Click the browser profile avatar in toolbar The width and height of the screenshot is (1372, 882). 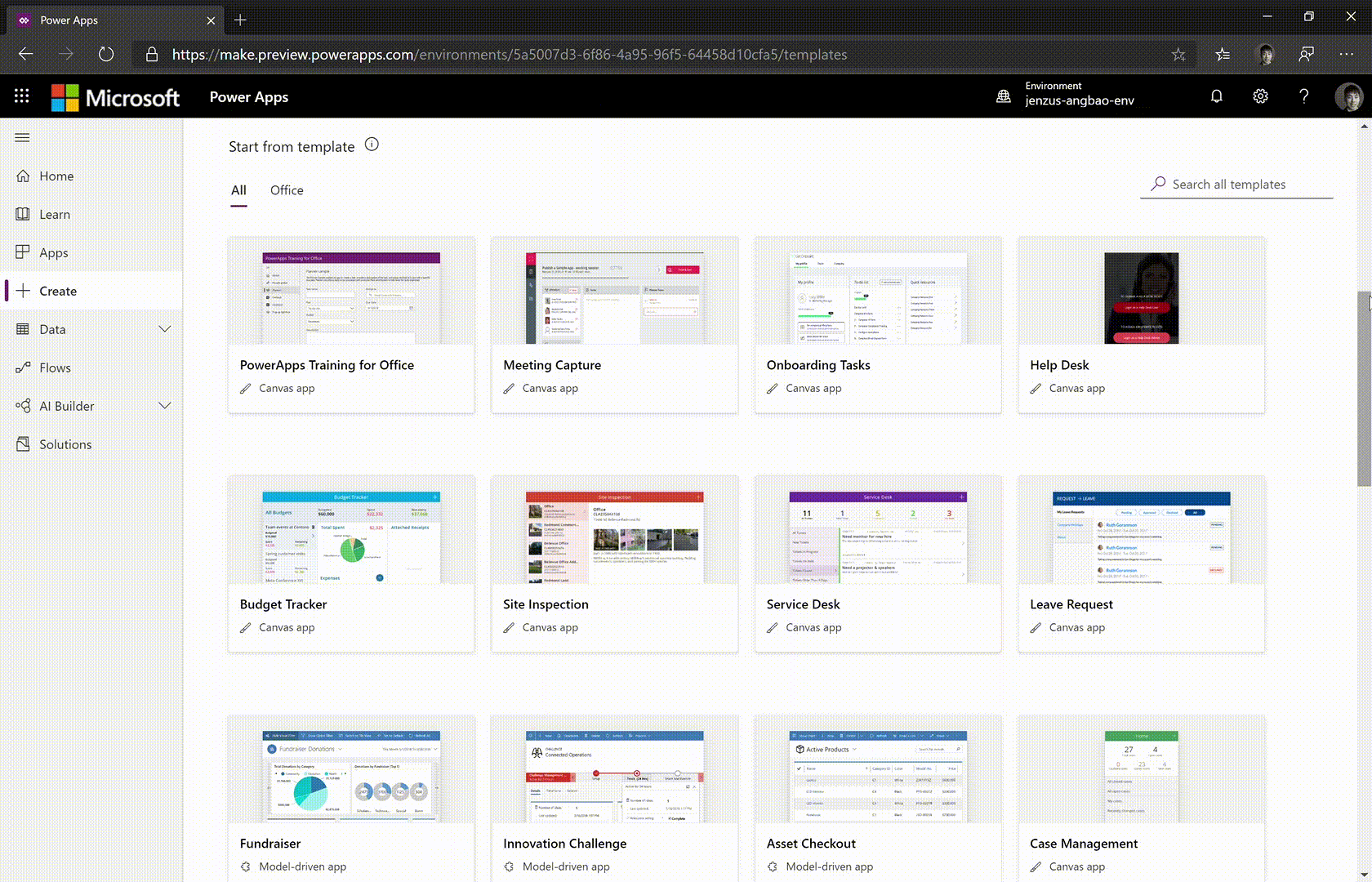pyautogui.click(x=1265, y=54)
